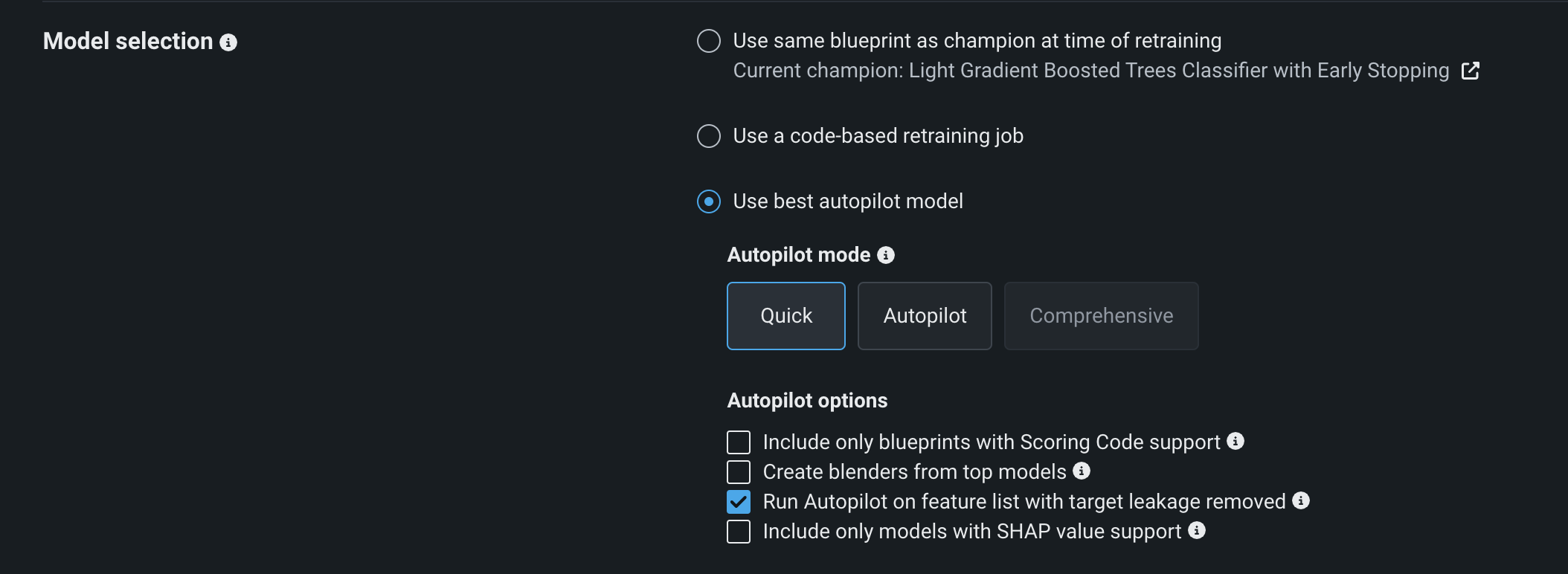Select Use same blueprint as champion radio

[x=709, y=41]
